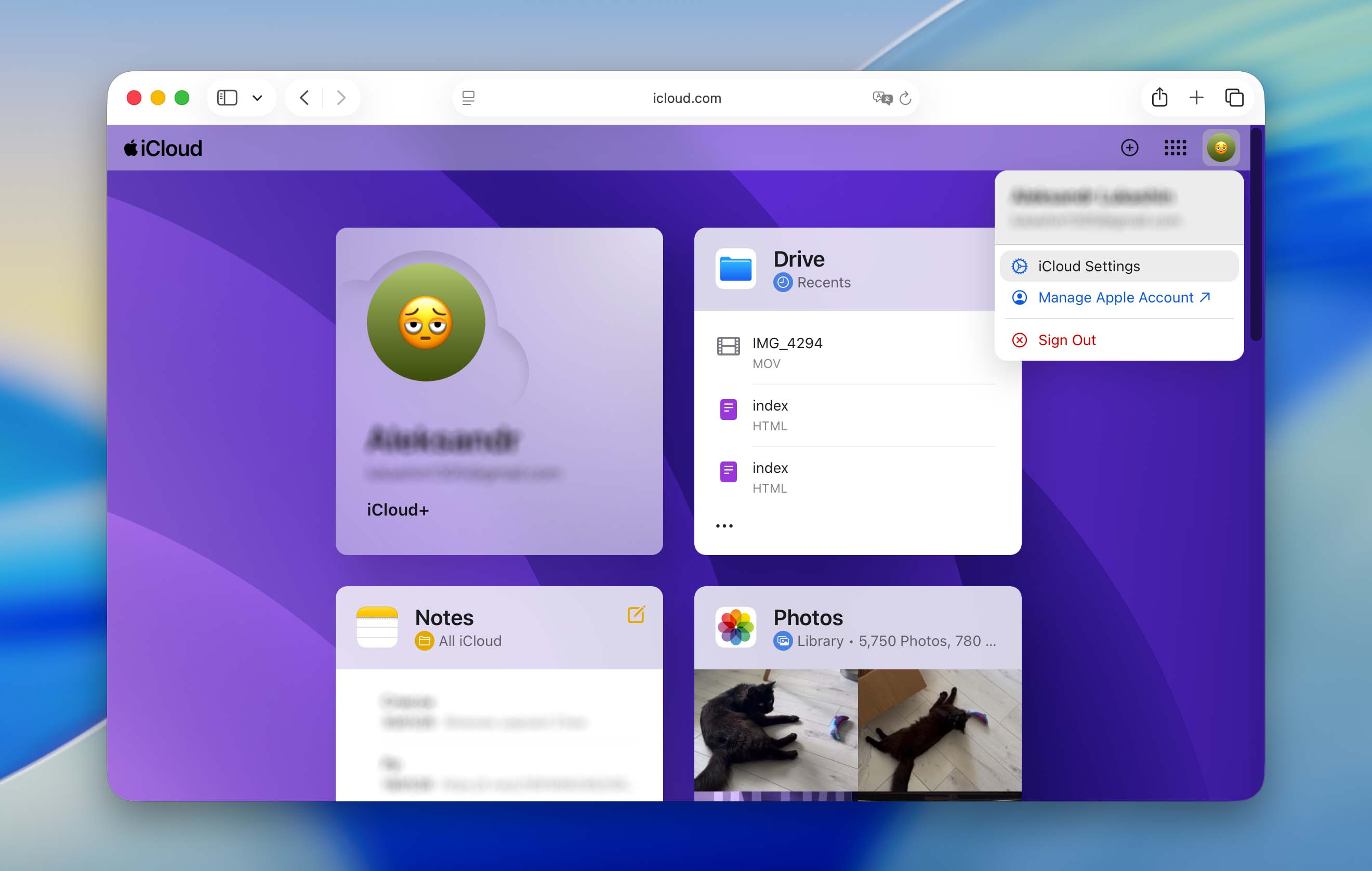This screenshot has height=871, width=1372.
Task: Focus the icloud.com address field
Action: 686,98
